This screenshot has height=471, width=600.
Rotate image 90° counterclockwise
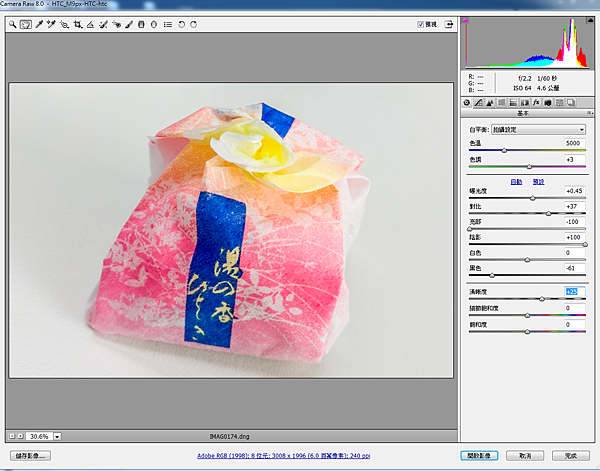pyautogui.click(x=181, y=24)
